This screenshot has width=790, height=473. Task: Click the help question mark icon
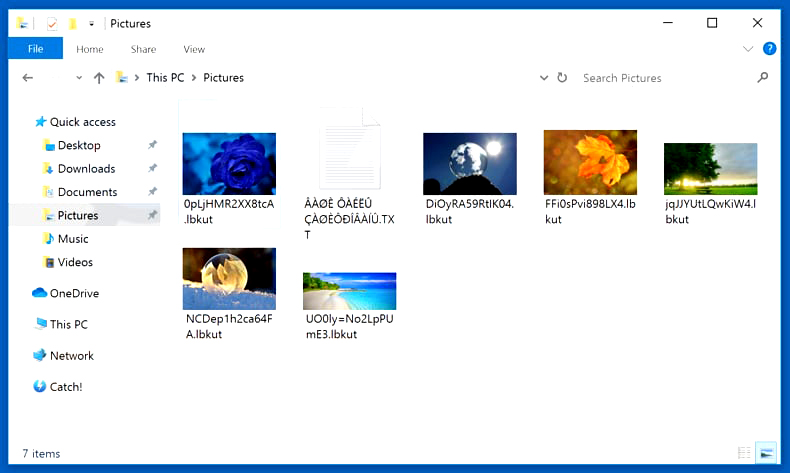(x=769, y=49)
